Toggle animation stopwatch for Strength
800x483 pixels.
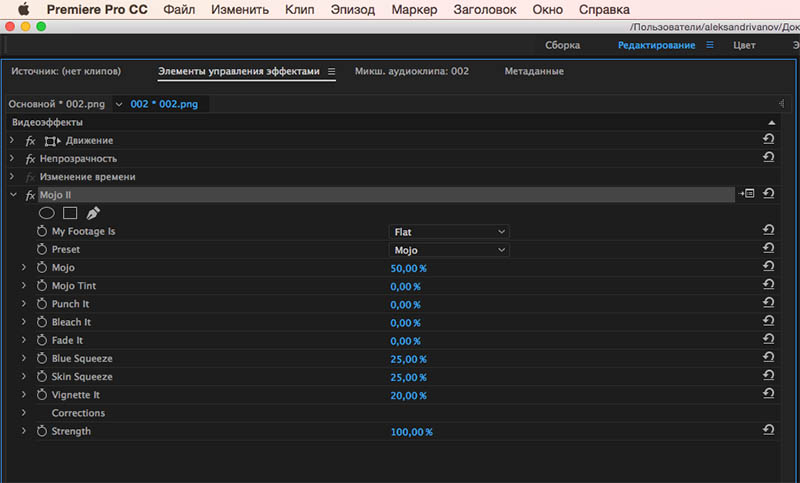coord(42,431)
